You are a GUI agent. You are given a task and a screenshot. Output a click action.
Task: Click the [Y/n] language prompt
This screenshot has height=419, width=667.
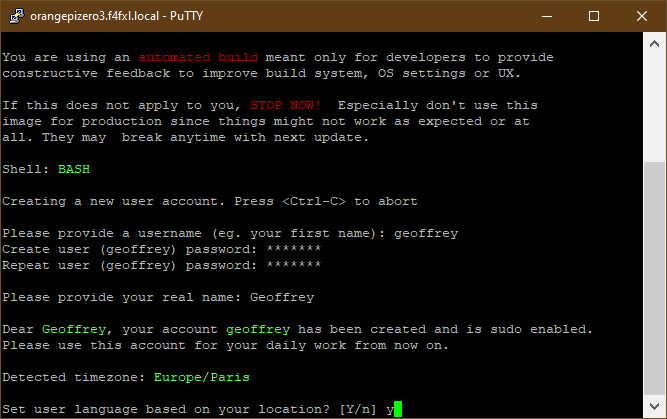[x=358, y=409]
